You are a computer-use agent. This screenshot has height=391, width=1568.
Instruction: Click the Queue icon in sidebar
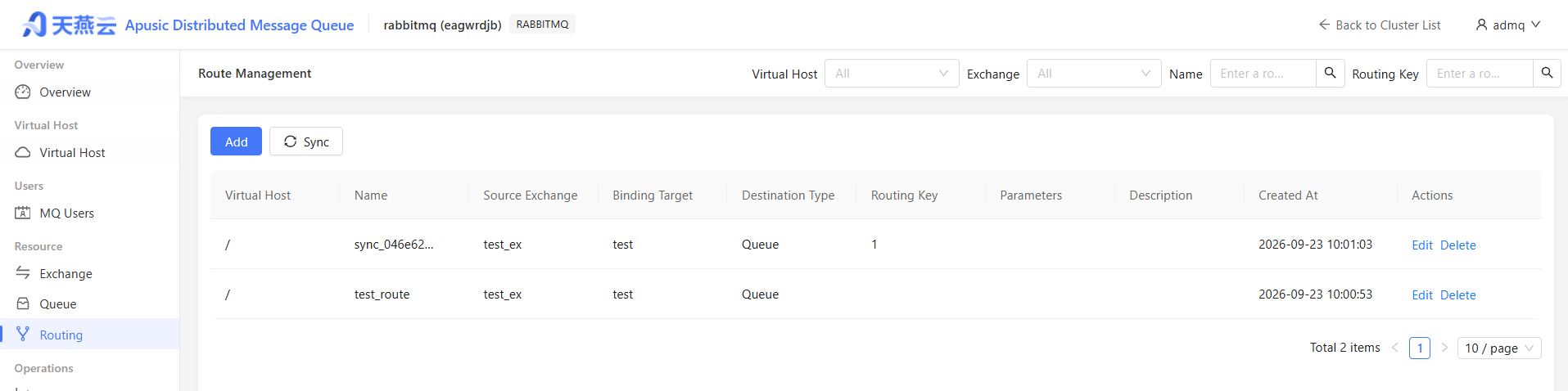23,303
